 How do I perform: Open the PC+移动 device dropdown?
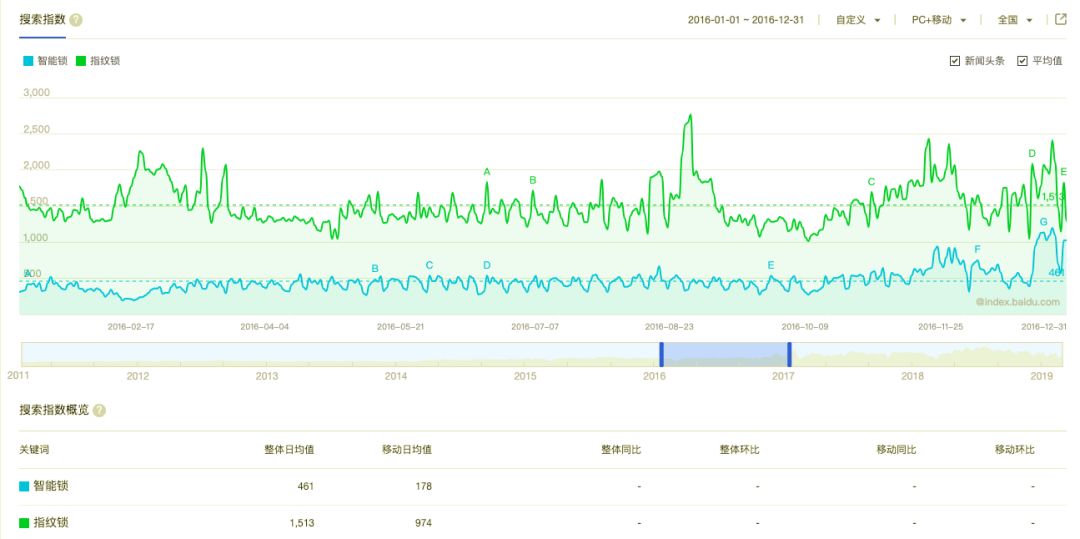coord(939,20)
